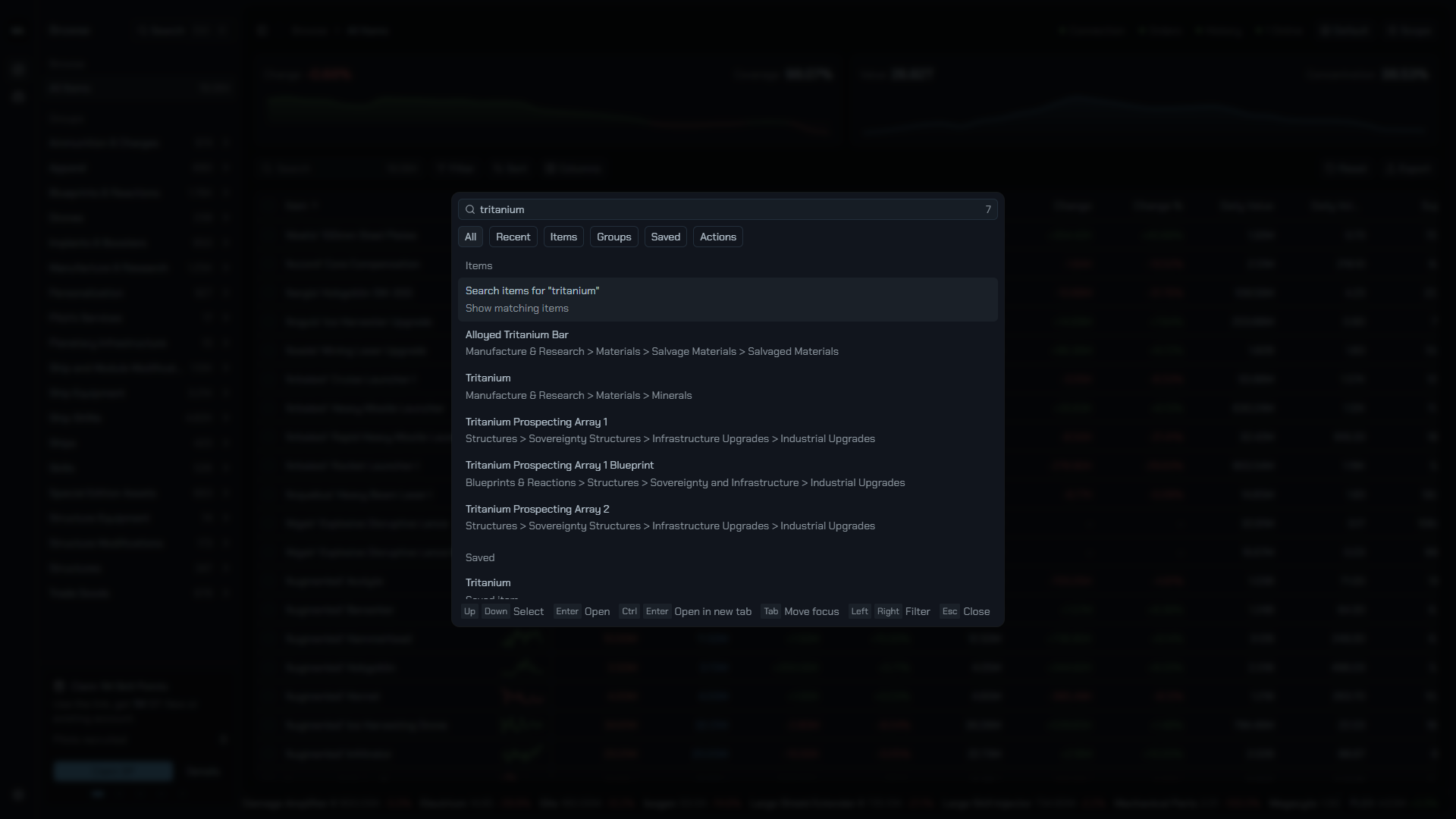Switch to the Actions filter tab
This screenshot has width=1456, height=819.
(x=718, y=237)
